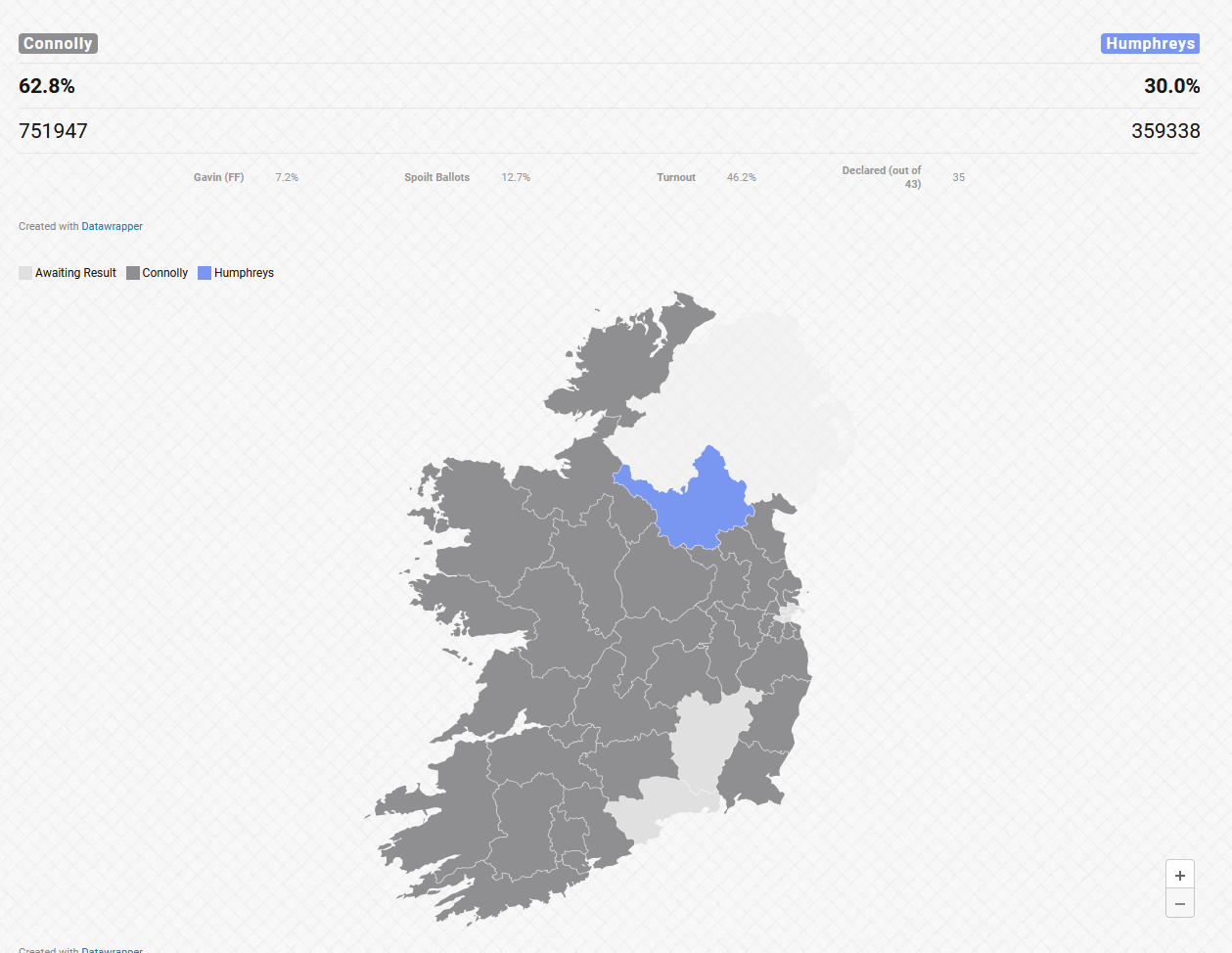
Task: Click the Spoilt Ballots label
Action: point(436,177)
